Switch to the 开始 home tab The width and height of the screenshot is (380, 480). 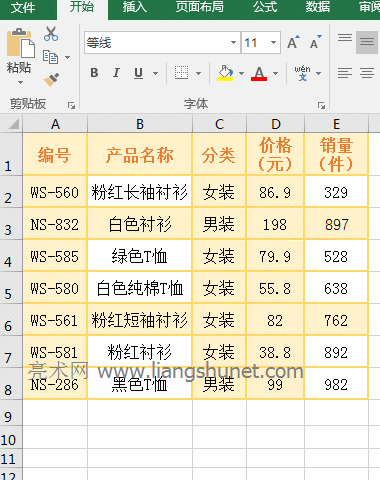coord(82,7)
